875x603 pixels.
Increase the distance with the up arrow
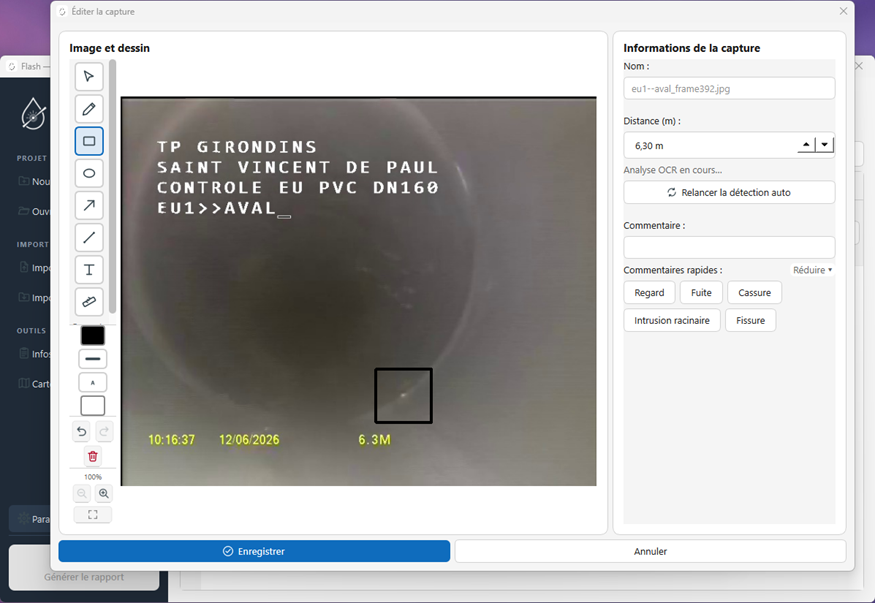806,145
